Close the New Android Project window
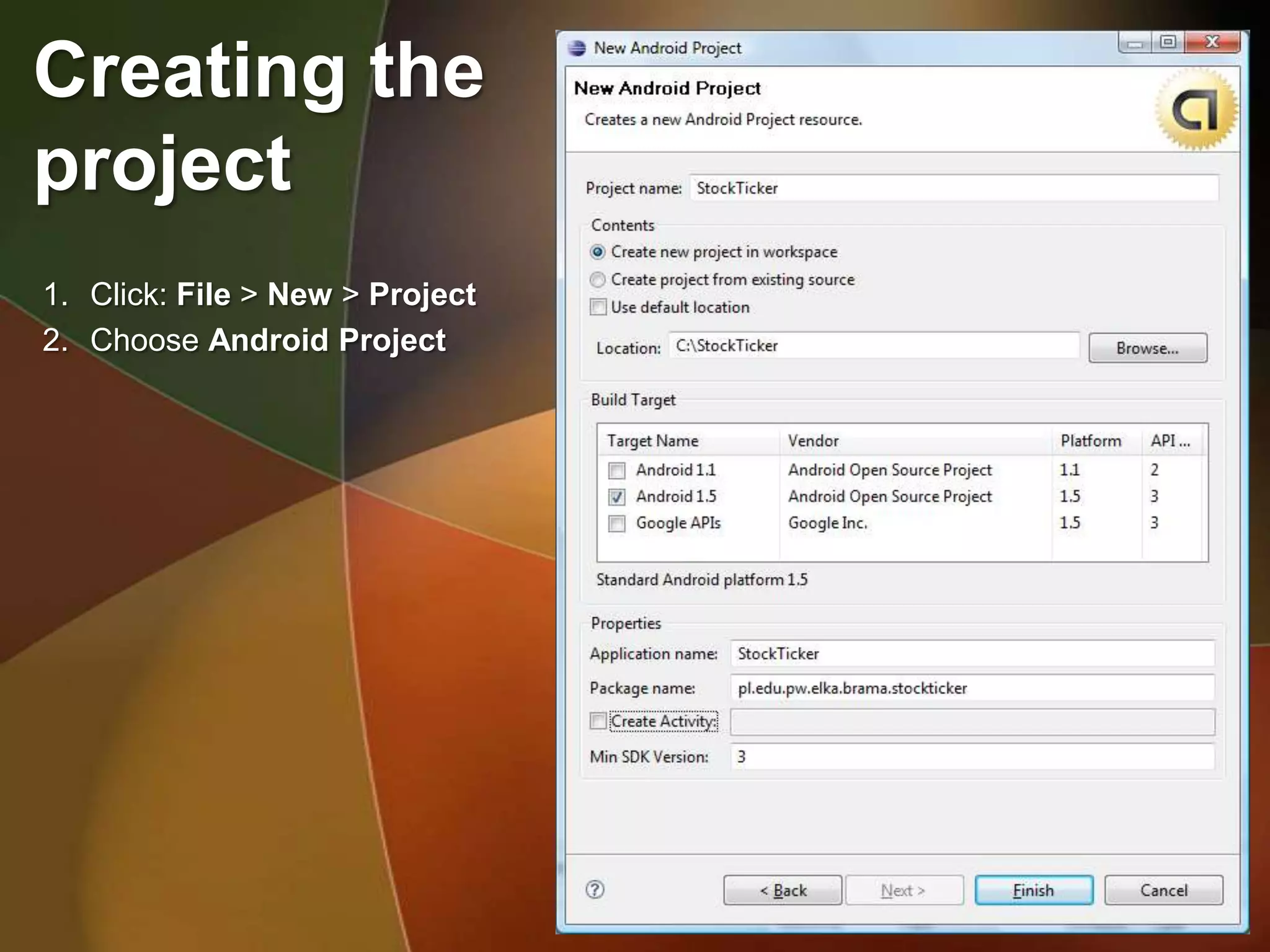Viewport: 1270px width, 952px height. pyautogui.click(x=1212, y=42)
